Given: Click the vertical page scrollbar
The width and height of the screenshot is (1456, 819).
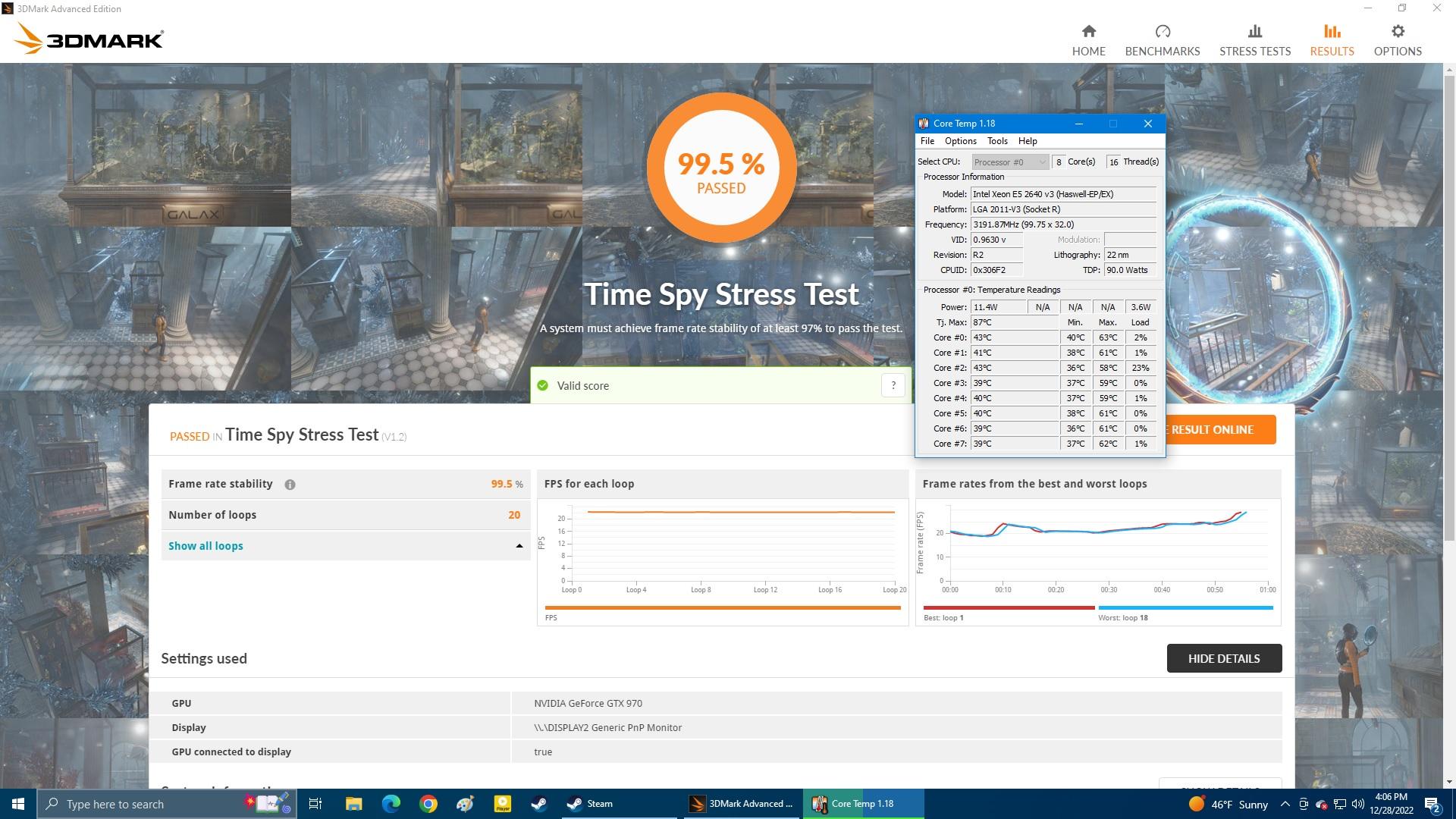Looking at the screenshot, I should pos(1449,303).
